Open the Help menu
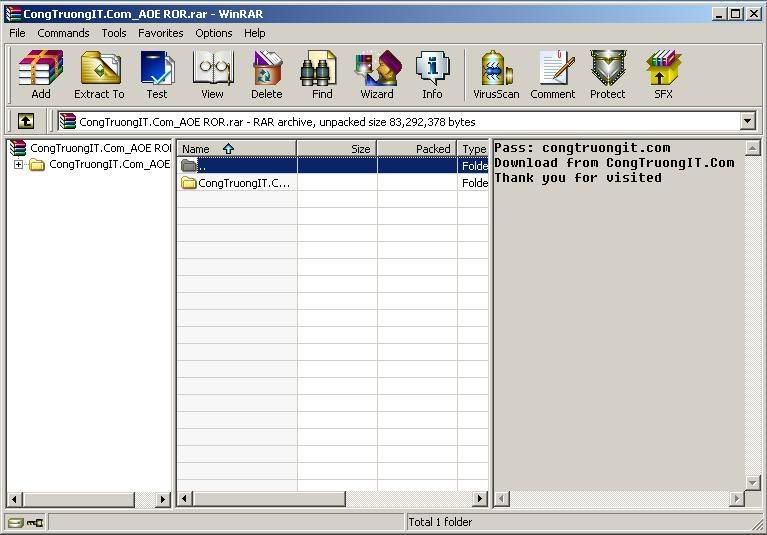 (x=255, y=33)
